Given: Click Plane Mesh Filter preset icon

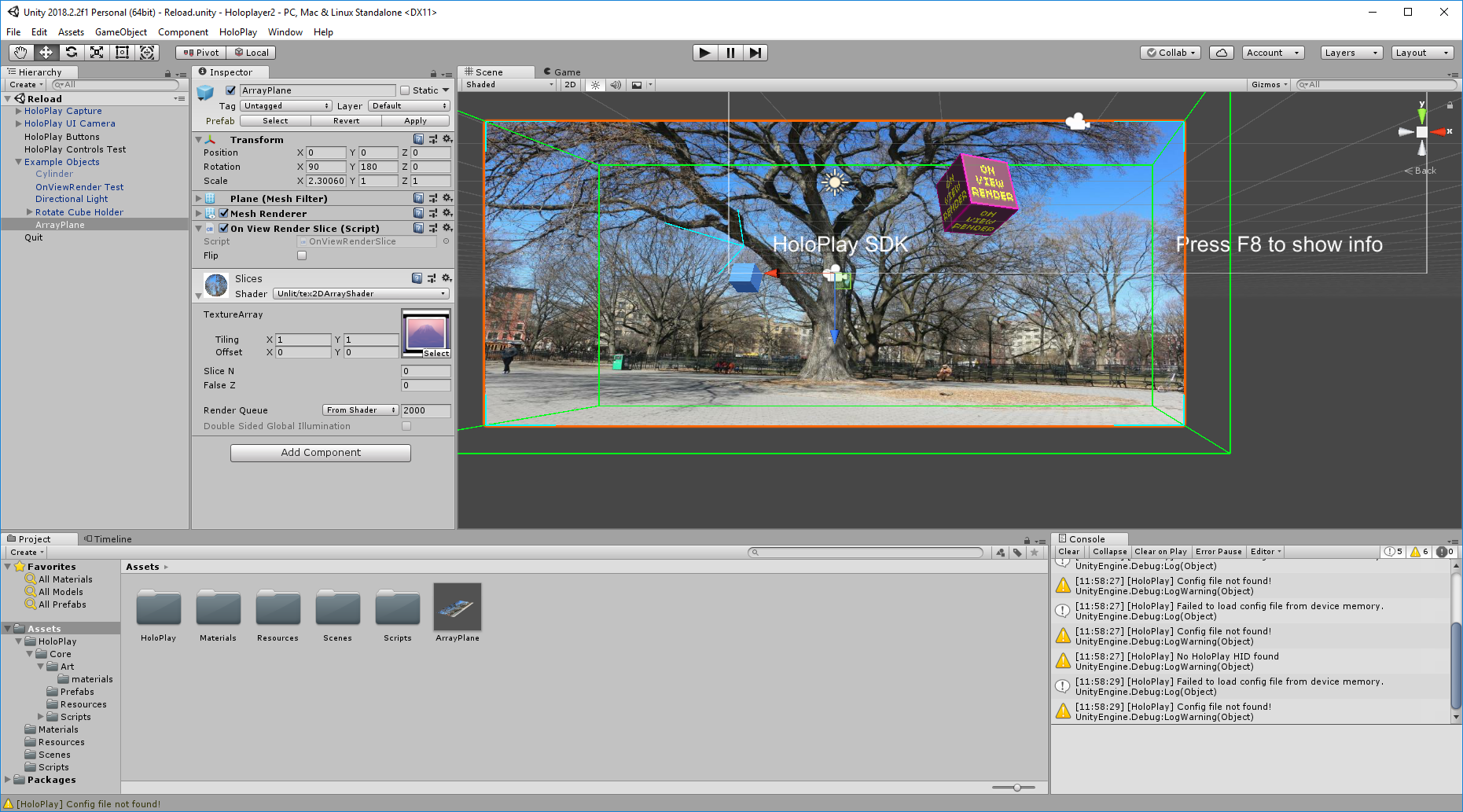Looking at the screenshot, I should pos(433,199).
